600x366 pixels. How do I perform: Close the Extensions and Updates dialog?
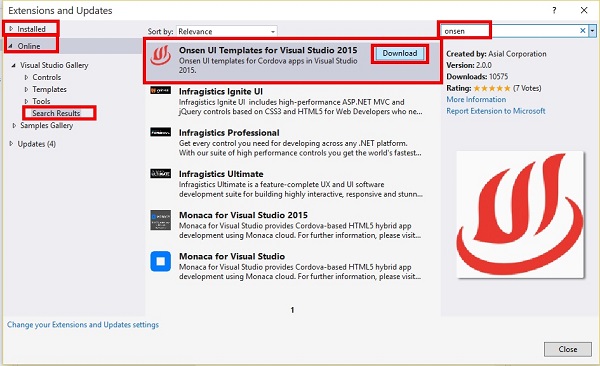pos(567,349)
